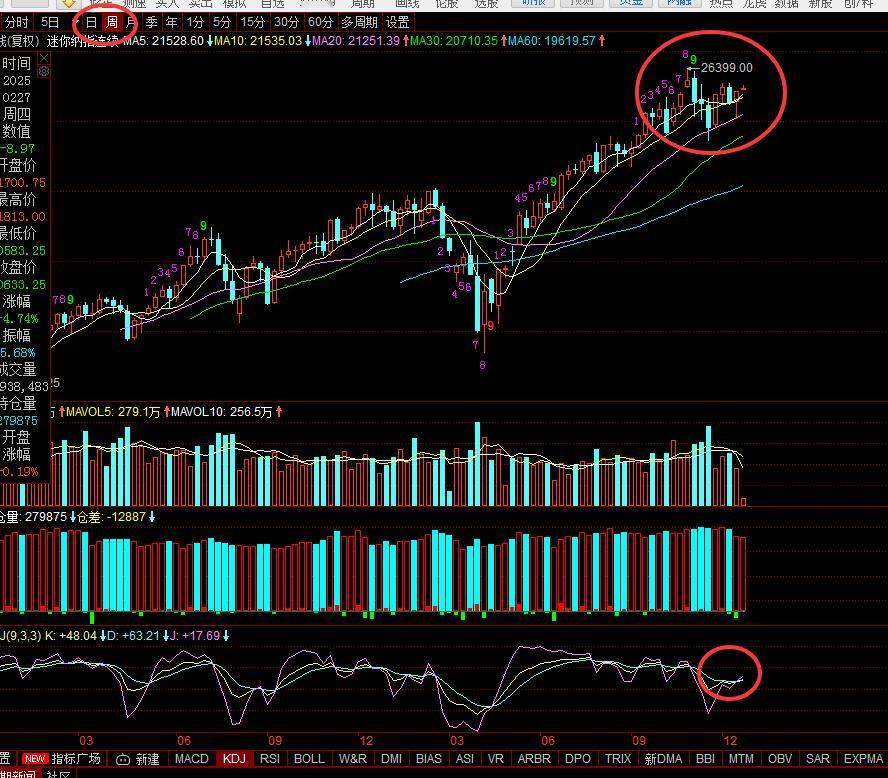Show the DPO indicator

[x=578, y=759]
